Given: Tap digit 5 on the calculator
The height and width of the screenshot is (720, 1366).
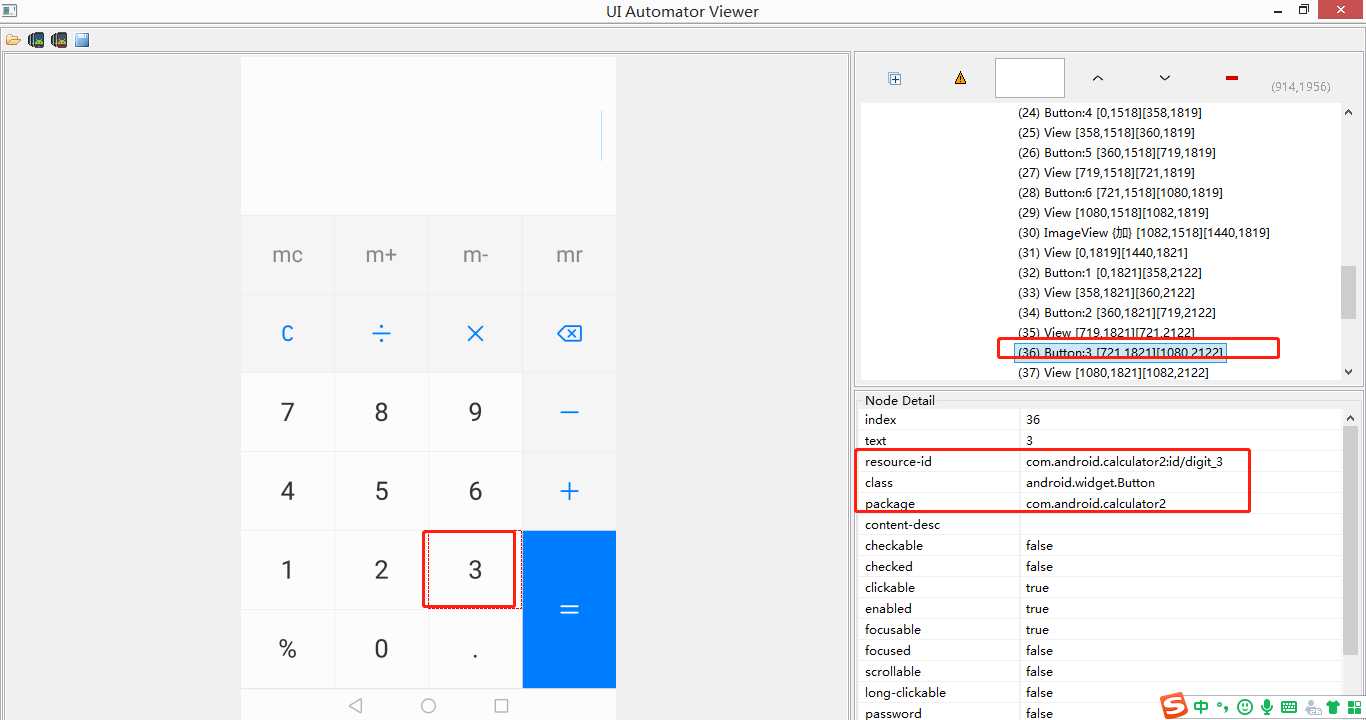Looking at the screenshot, I should click(x=381, y=491).
